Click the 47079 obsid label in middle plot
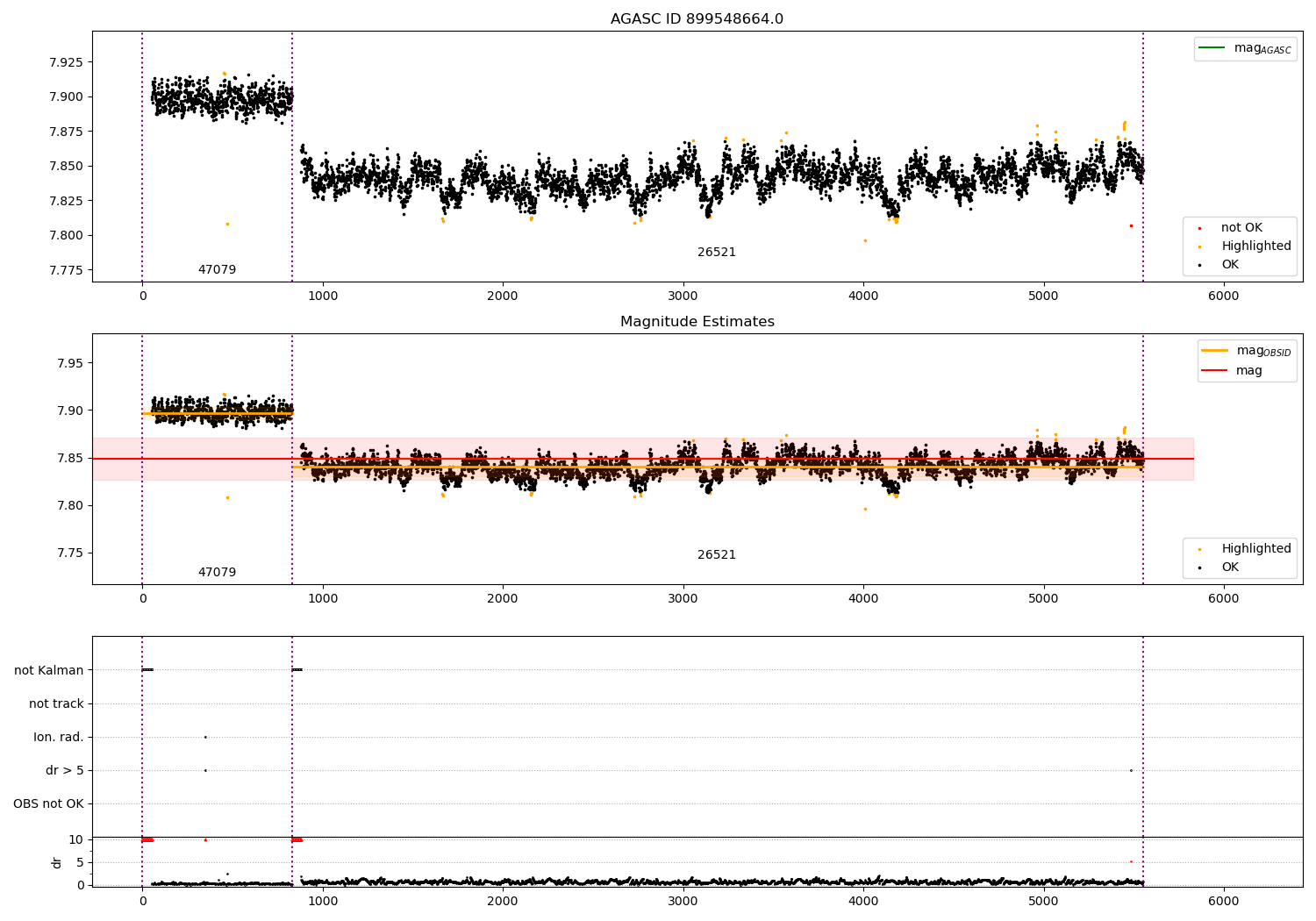 coord(217,573)
